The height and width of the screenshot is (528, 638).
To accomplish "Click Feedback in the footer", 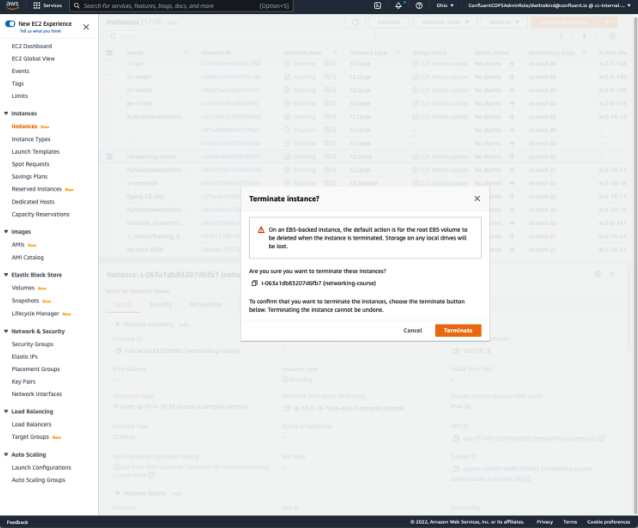I will coord(17,522).
